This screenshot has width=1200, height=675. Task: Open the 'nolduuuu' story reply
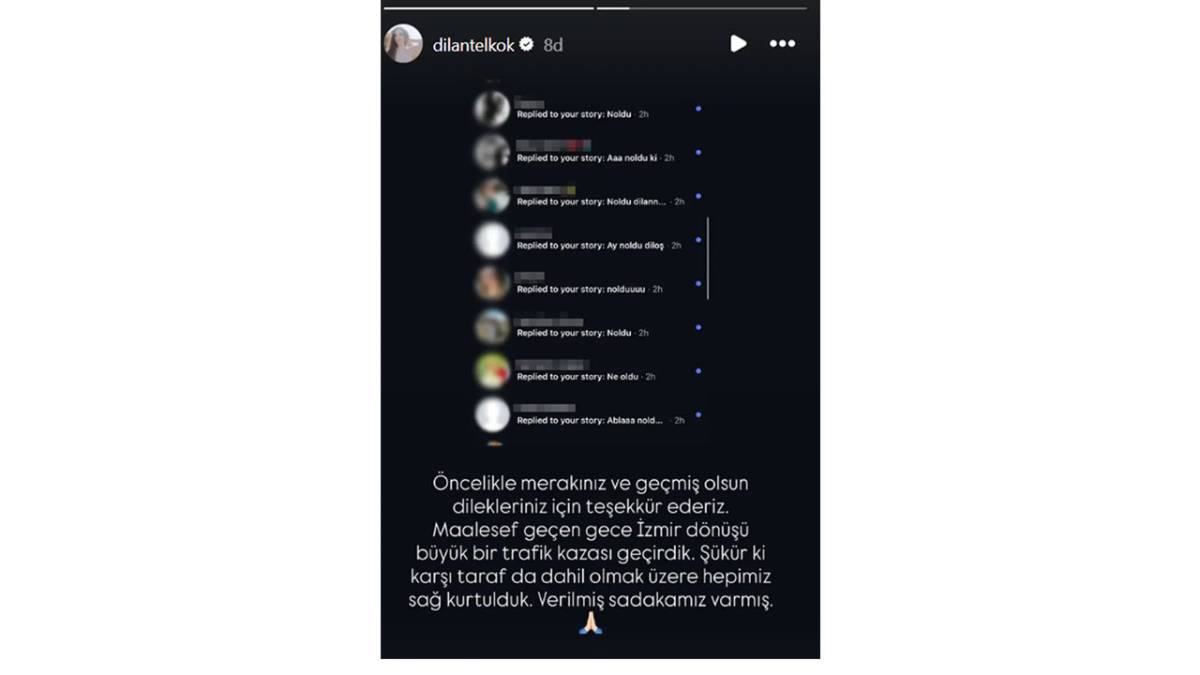point(589,289)
